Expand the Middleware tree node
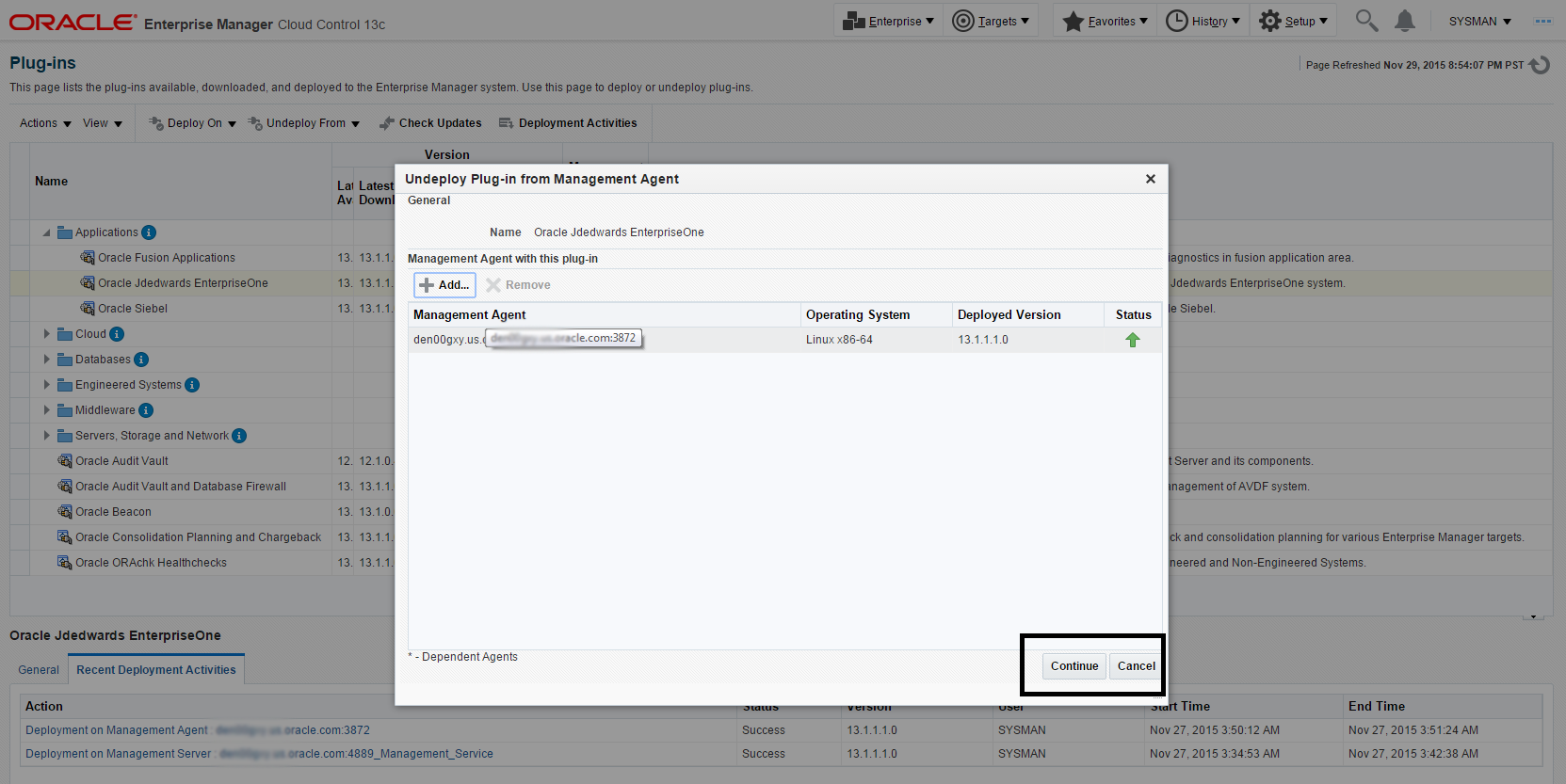Viewport: 1566px width, 784px height. pos(46,410)
